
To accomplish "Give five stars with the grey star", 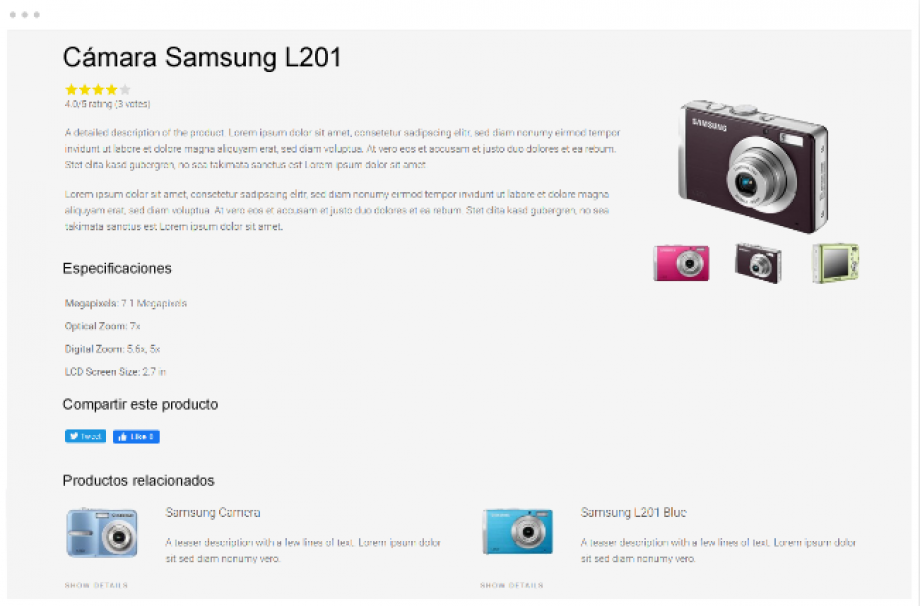I will tap(125, 89).
